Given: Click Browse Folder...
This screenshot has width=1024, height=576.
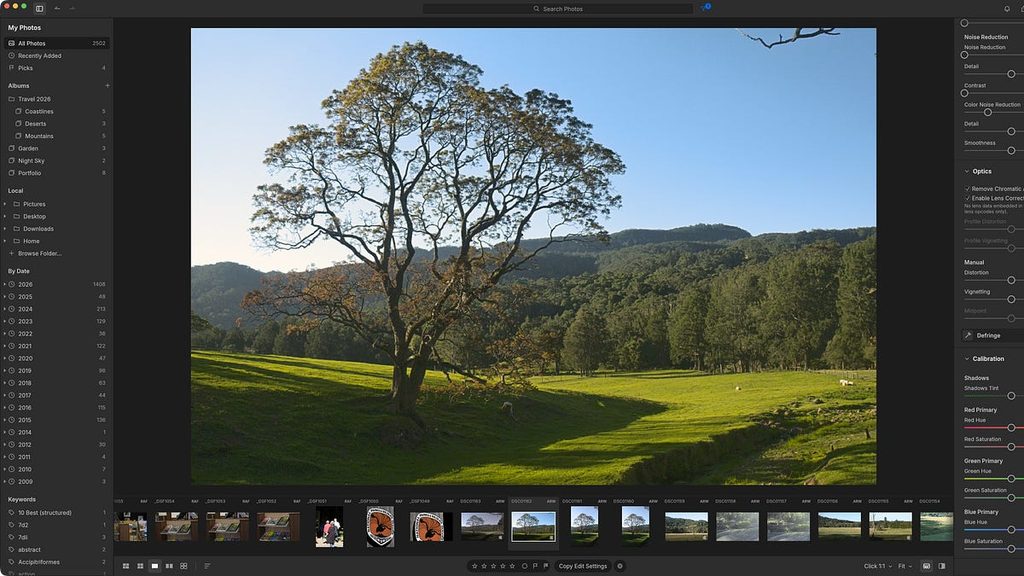Looking at the screenshot, I should tap(39, 253).
